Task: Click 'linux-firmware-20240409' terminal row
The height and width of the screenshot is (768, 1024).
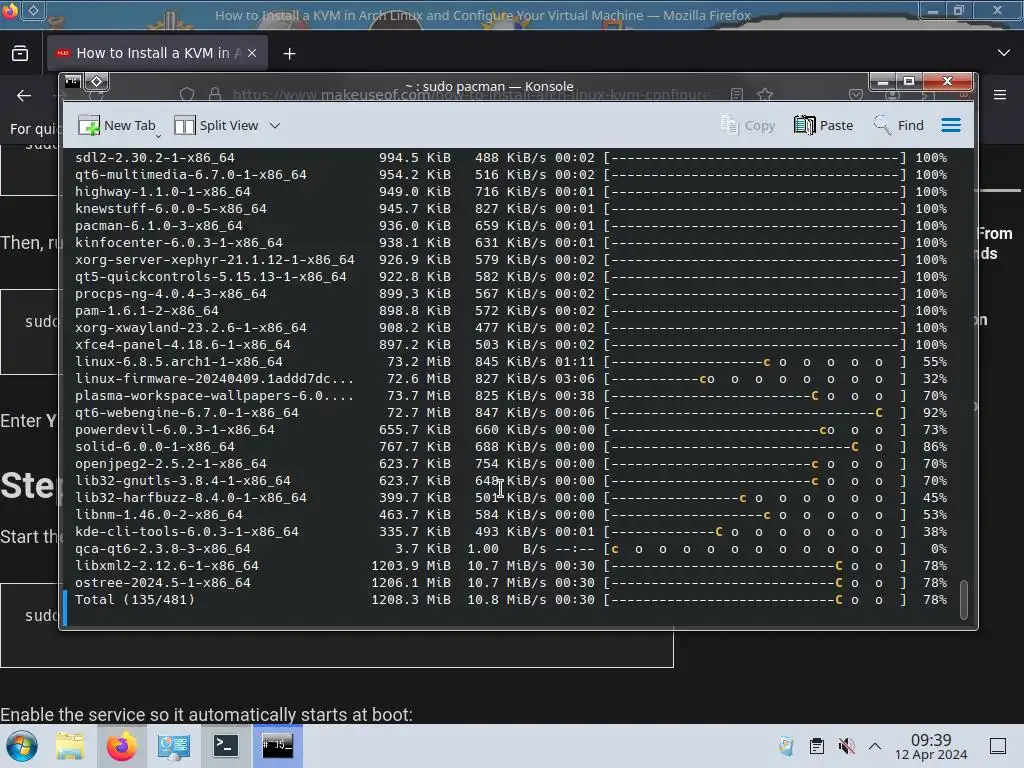Action: pos(511,379)
